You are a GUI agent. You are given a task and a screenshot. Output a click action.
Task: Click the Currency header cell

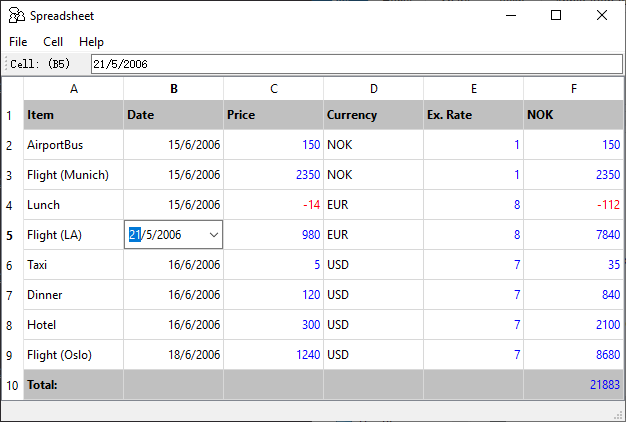373,115
